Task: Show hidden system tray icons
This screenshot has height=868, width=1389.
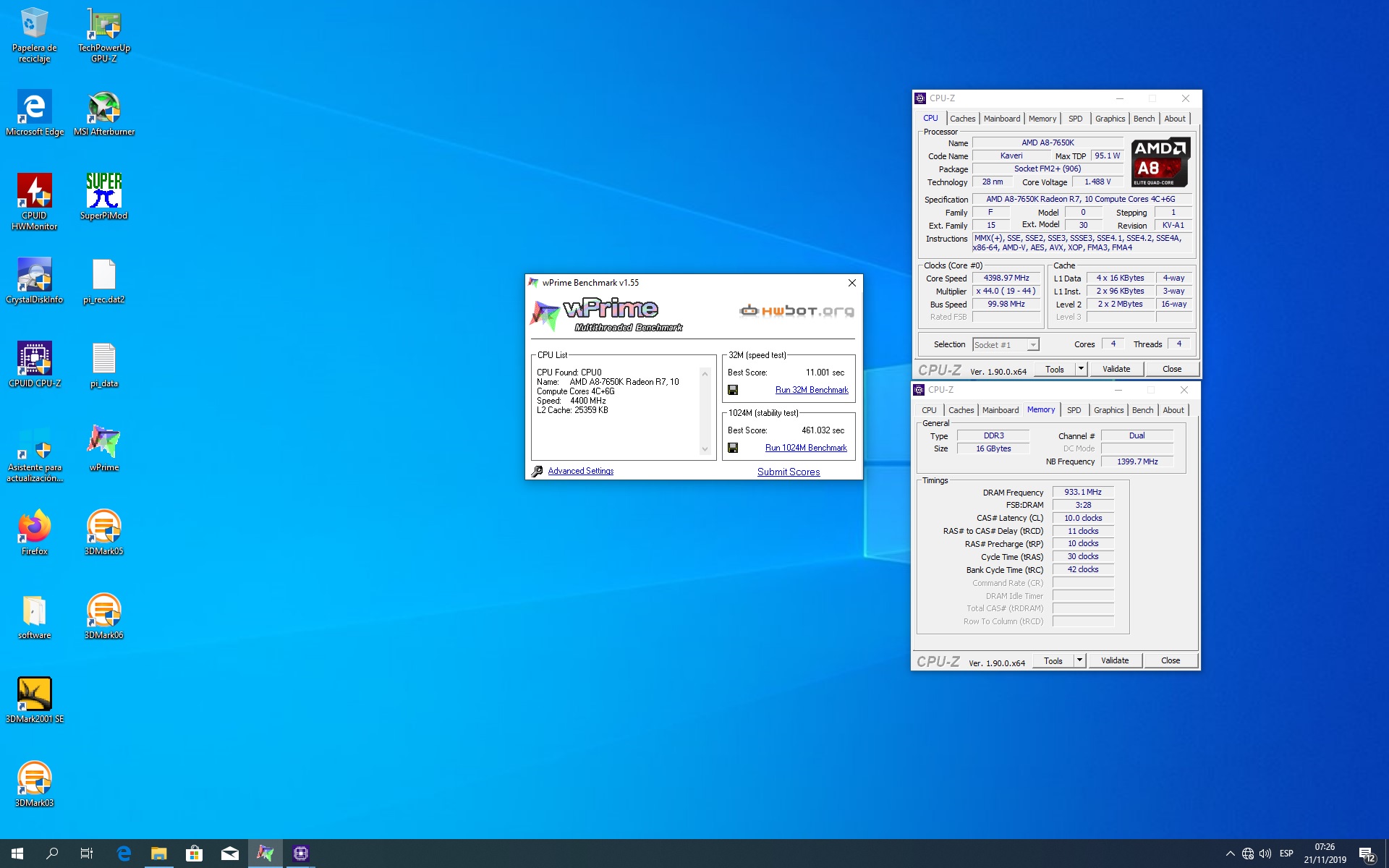Action: (1230, 854)
